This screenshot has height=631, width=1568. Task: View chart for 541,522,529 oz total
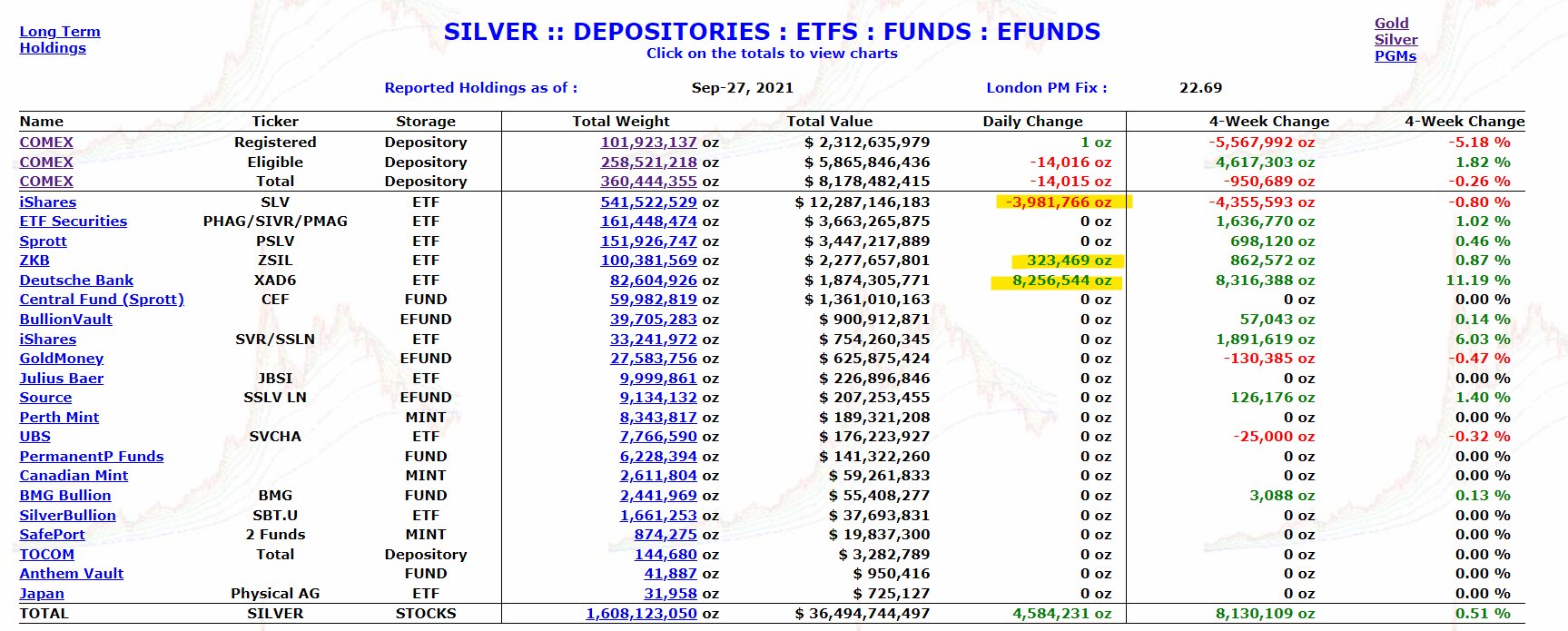click(x=648, y=202)
